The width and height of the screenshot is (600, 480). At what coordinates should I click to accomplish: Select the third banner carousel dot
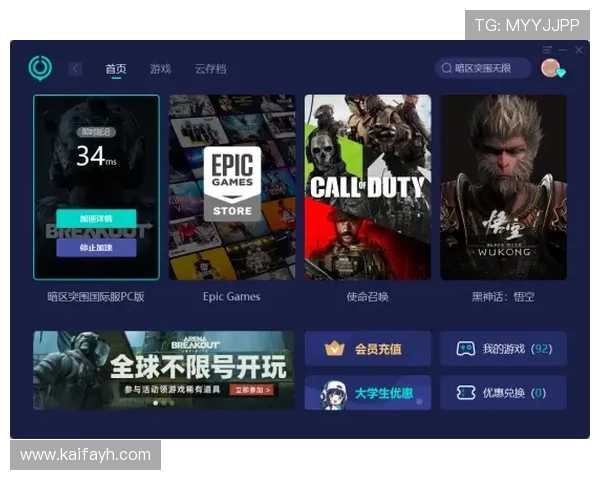coord(171,403)
